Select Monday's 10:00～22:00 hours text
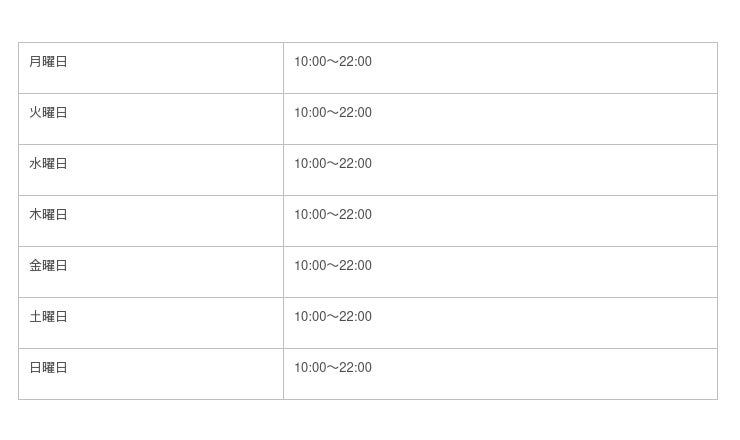Screen dimensions: 740x440 pos(333,61)
